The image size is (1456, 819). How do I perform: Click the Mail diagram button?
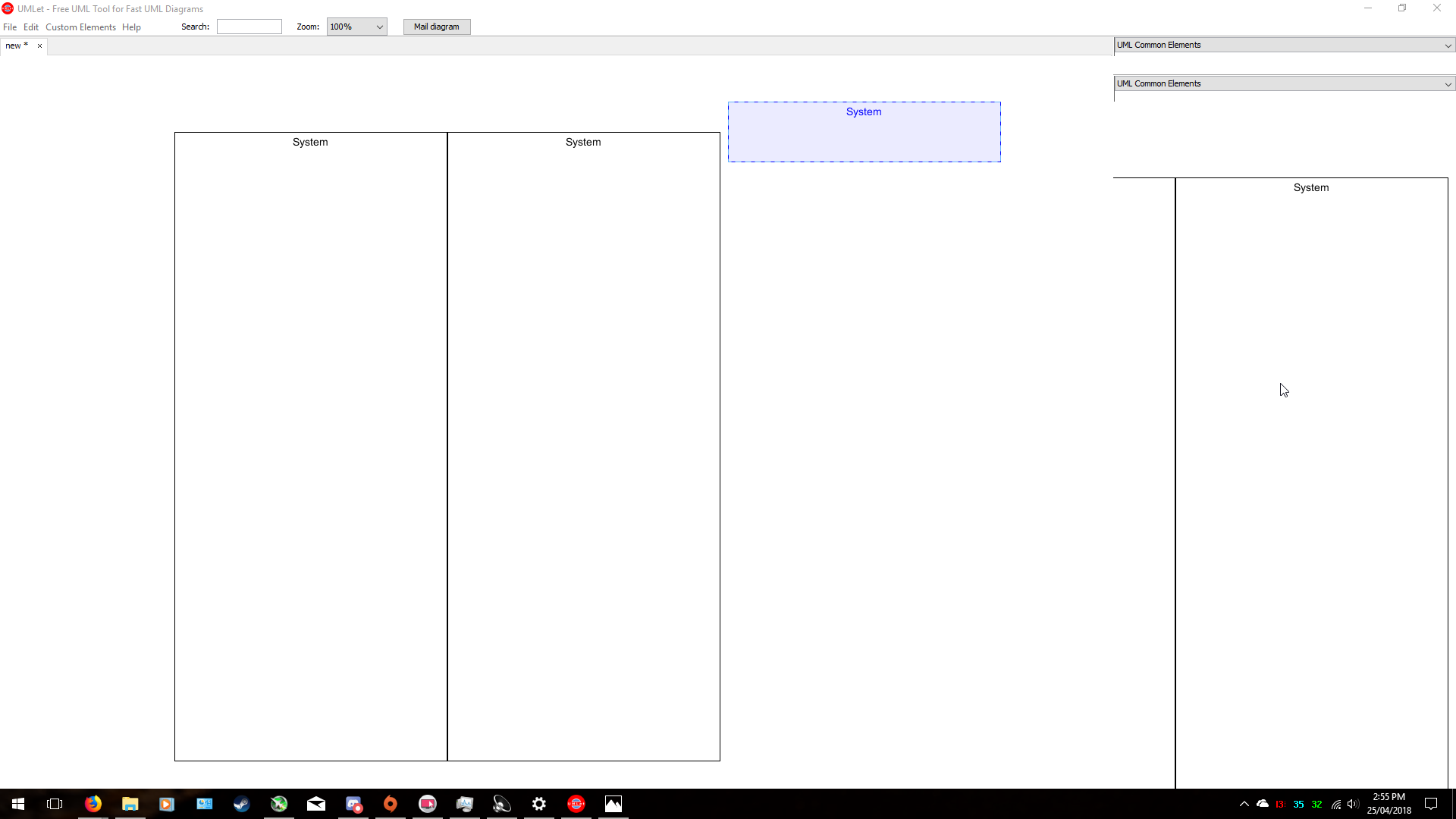coord(436,27)
